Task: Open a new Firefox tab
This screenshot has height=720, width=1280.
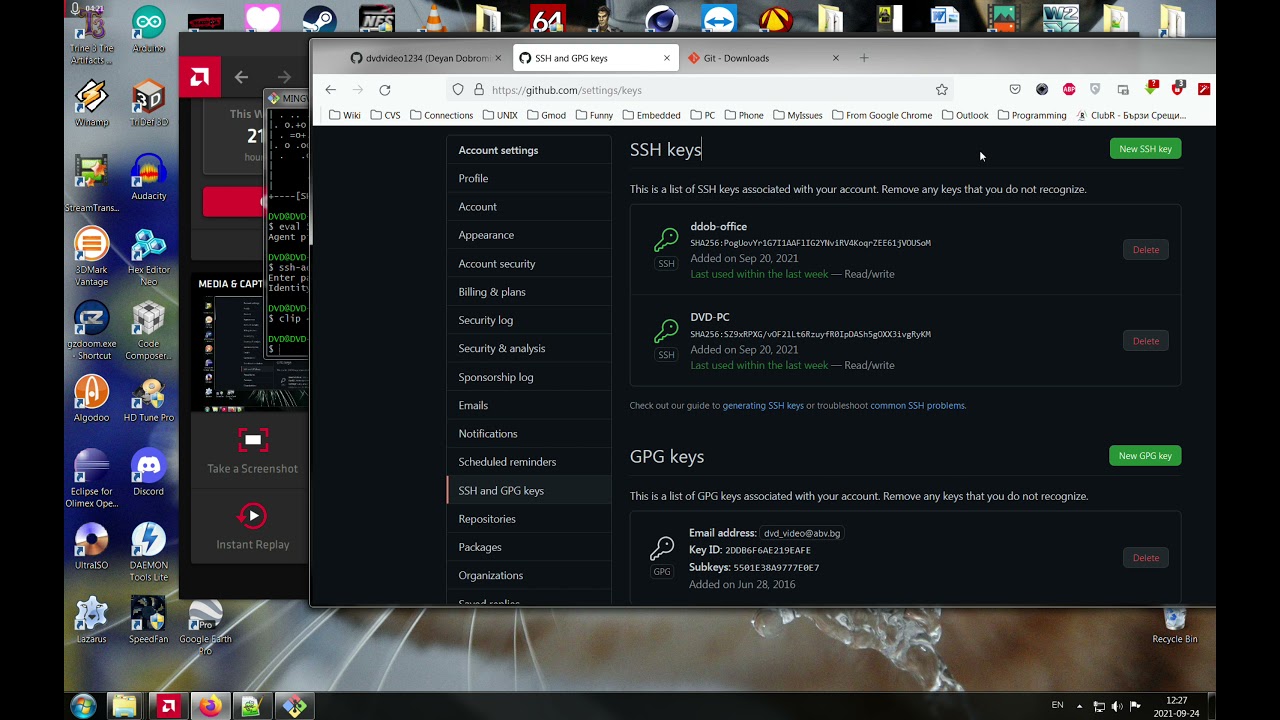Action: 864,58
